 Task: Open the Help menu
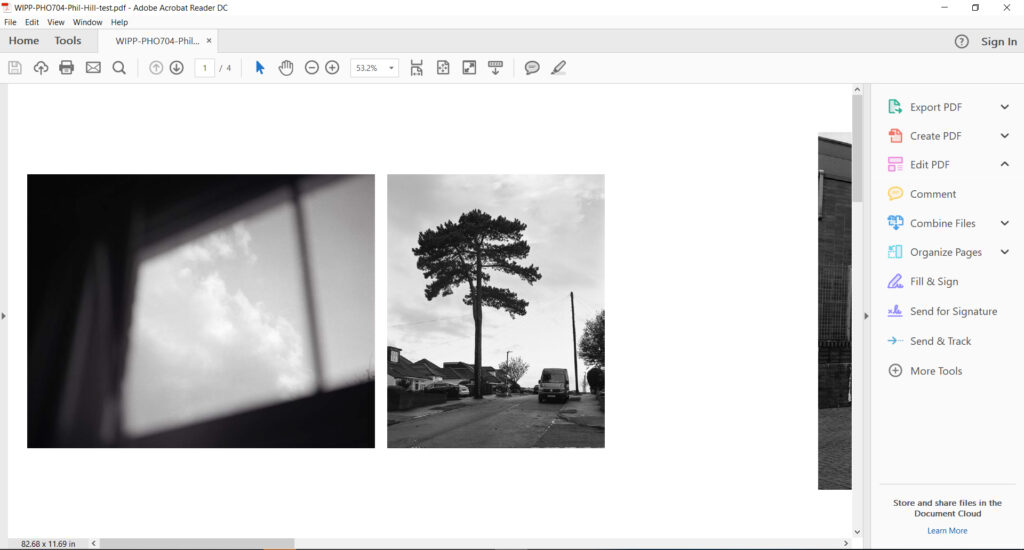pyautogui.click(x=119, y=22)
